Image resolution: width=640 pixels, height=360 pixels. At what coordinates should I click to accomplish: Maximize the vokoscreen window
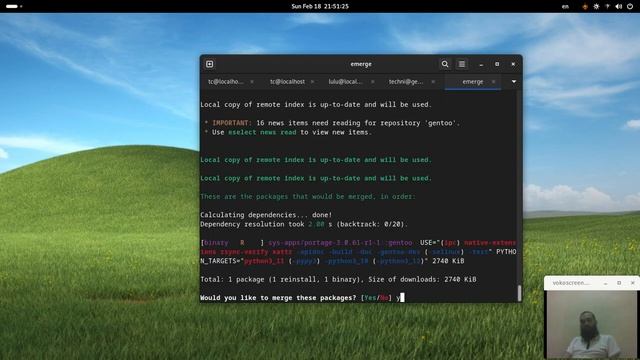click(619, 282)
